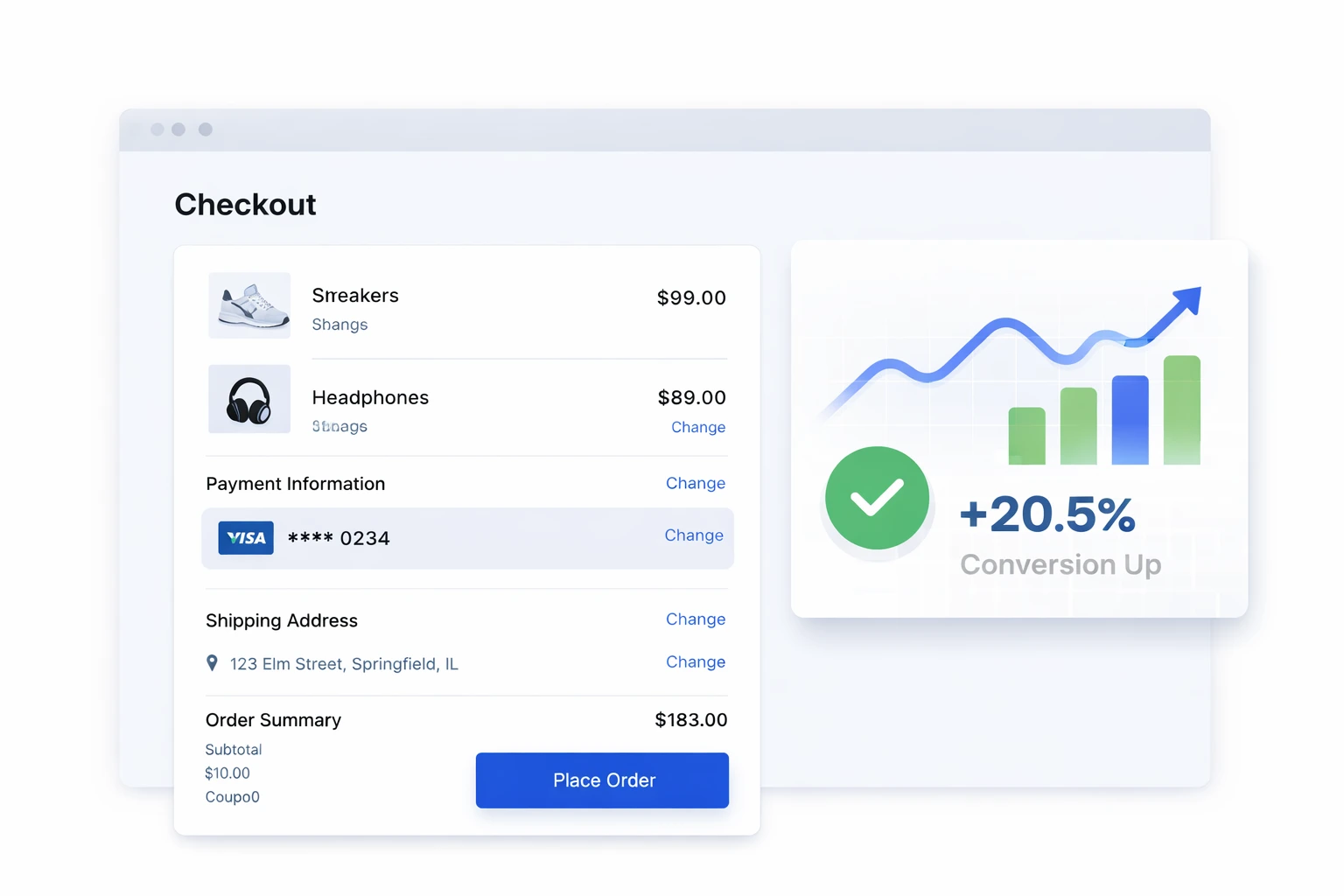Click the 123 Elm Street address text

[x=344, y=664]
